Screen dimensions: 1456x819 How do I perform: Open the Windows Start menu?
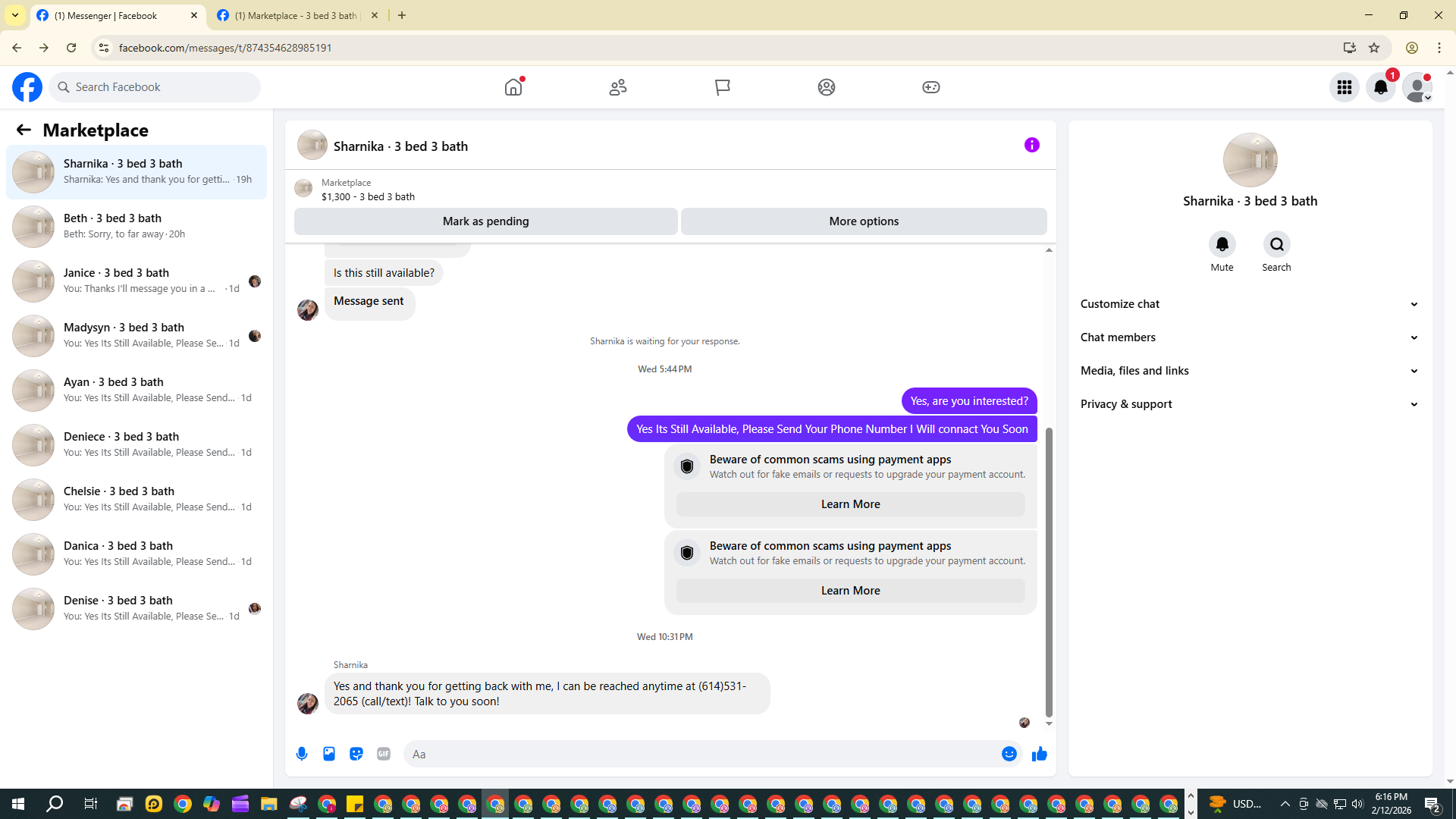(18, 804)
